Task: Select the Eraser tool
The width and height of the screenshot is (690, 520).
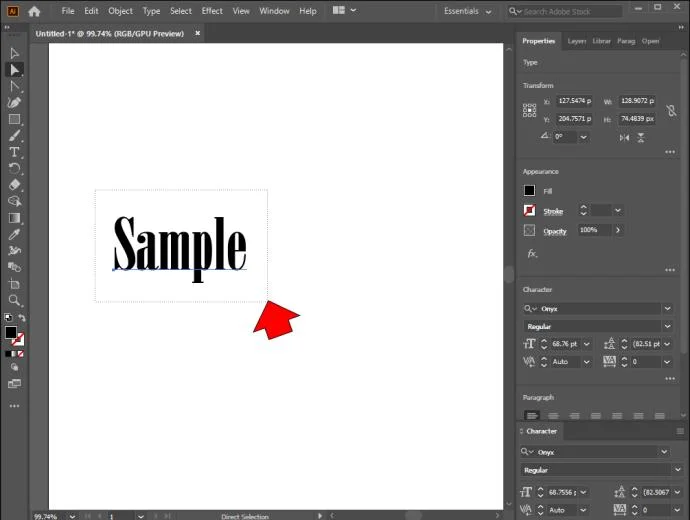Action: [x=14, y=185]
